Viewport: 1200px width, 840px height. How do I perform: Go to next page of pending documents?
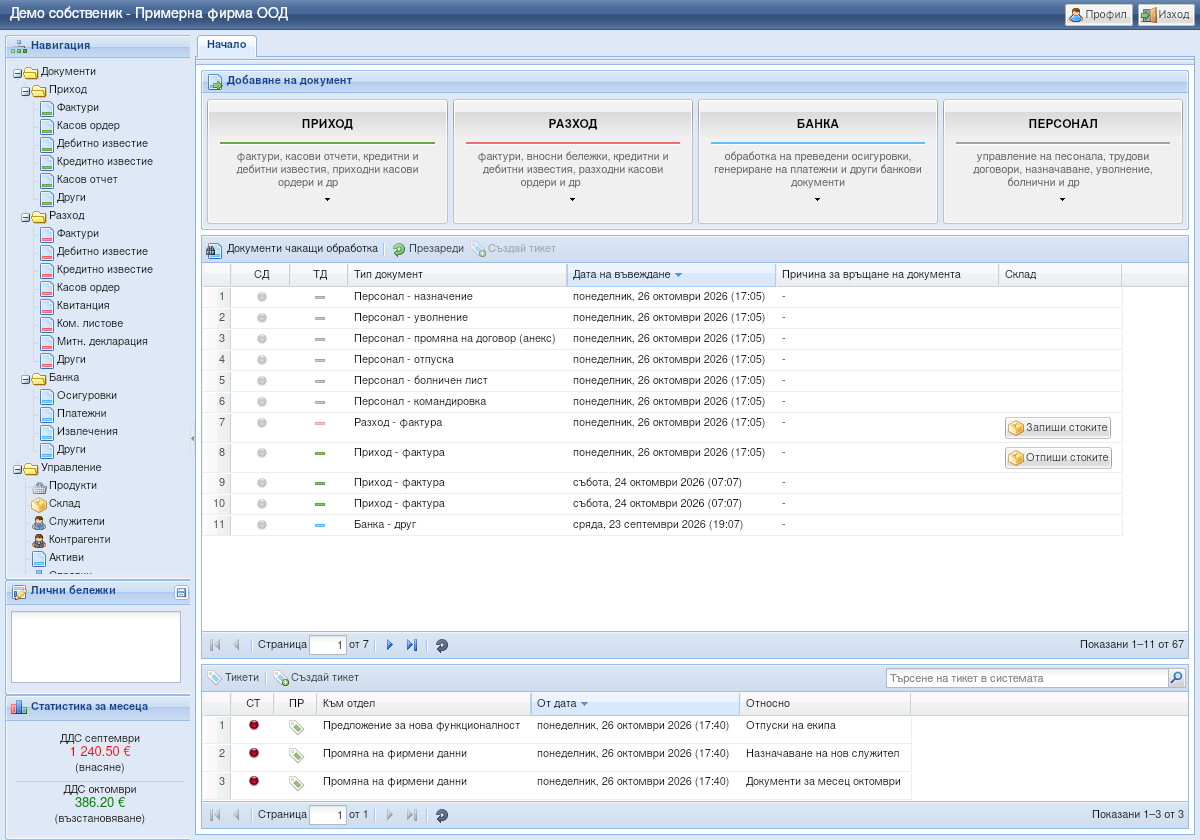pos(390,645)
